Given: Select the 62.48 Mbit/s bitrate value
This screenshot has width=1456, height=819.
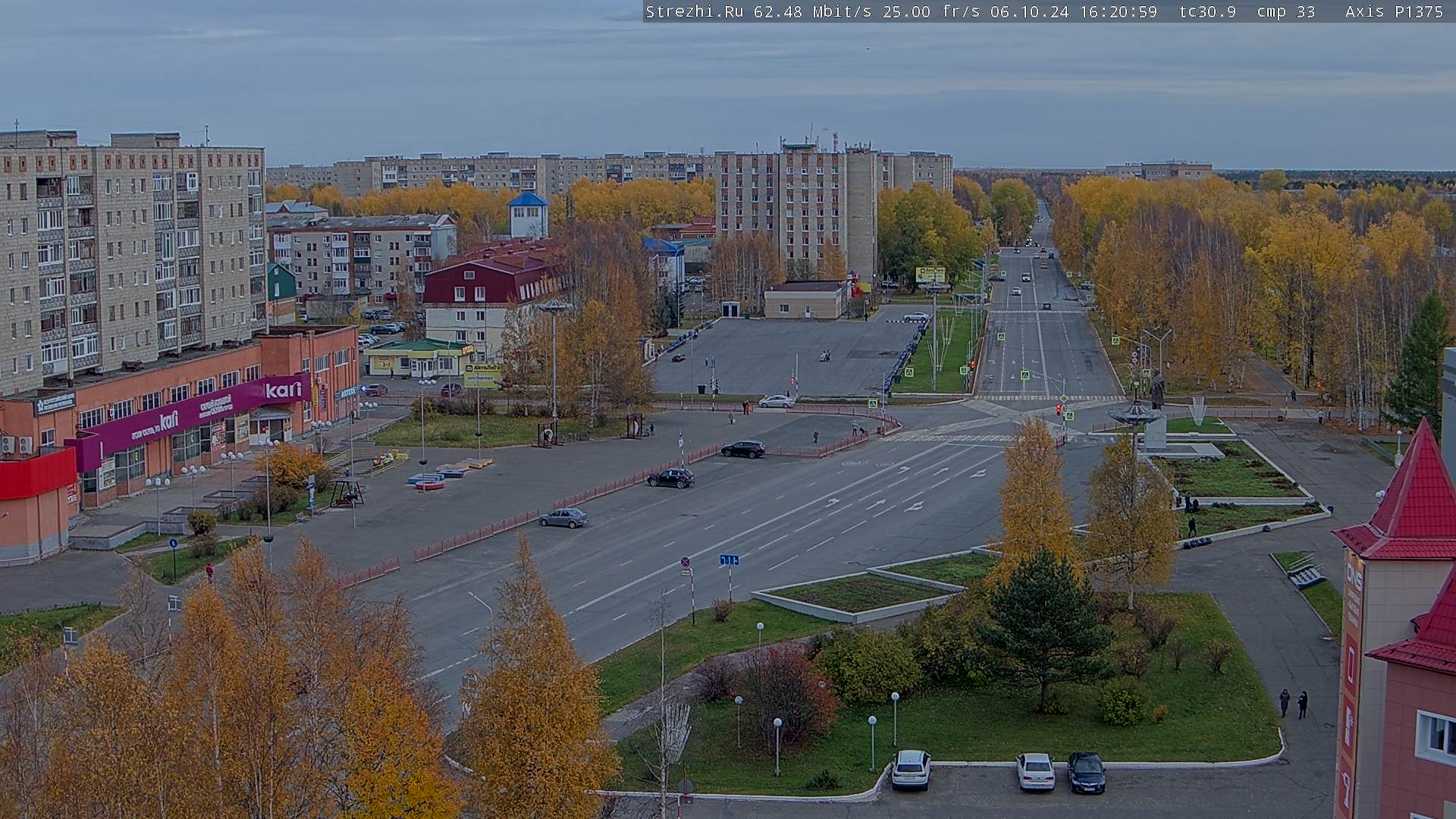Looking at the screenshot, I should (814, 11).
